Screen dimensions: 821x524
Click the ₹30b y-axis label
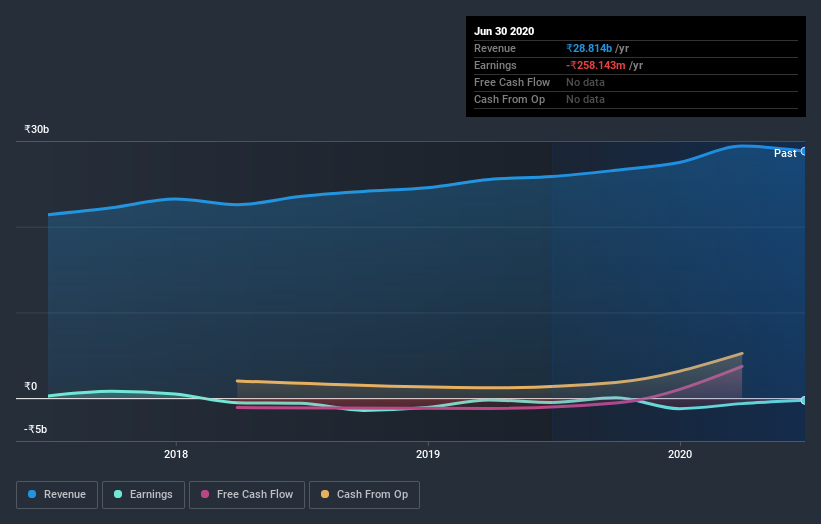click(36, 129)
